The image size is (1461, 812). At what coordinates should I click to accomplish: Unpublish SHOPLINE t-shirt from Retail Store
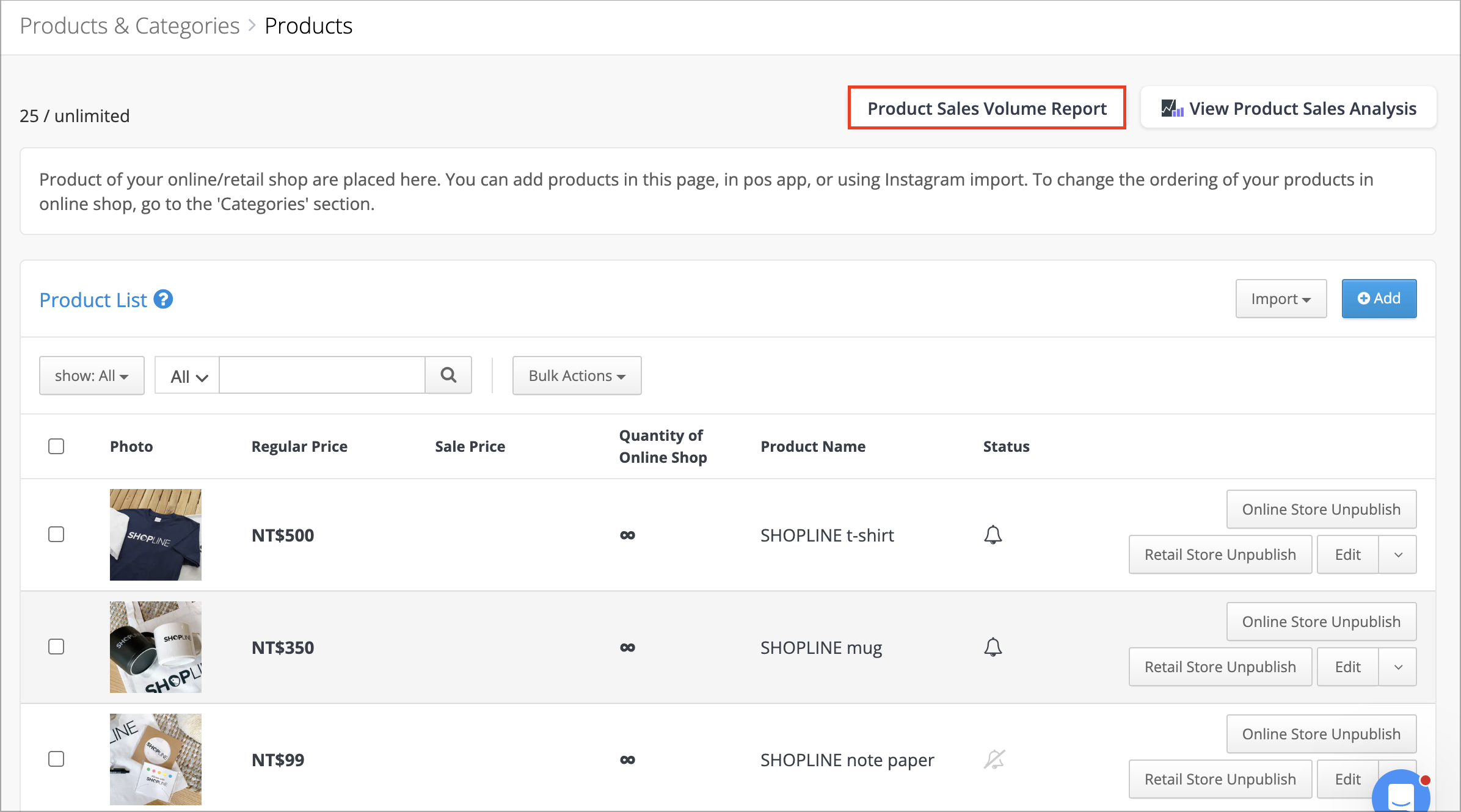point(1220,554)
